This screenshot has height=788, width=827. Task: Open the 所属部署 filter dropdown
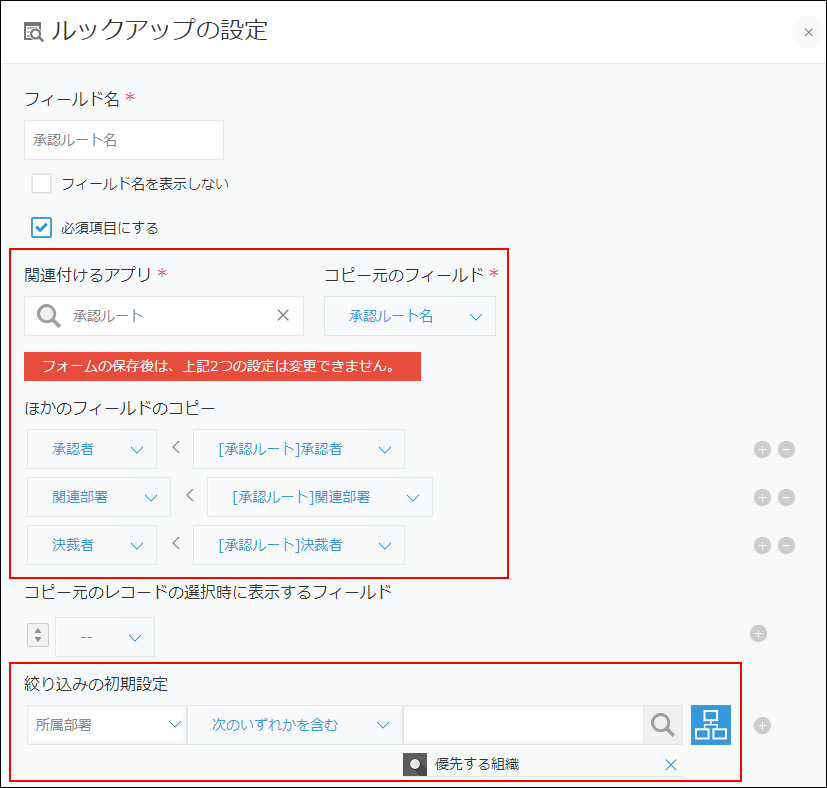click(x=106, y=725)
